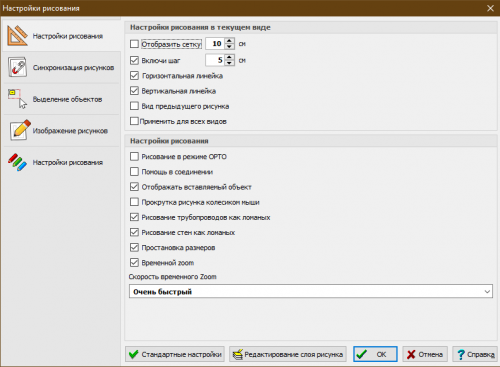This screenshot has width=500, height=367.
Task: Click the green checkmark Стандартные настройки icon
Action: [134, 354]
